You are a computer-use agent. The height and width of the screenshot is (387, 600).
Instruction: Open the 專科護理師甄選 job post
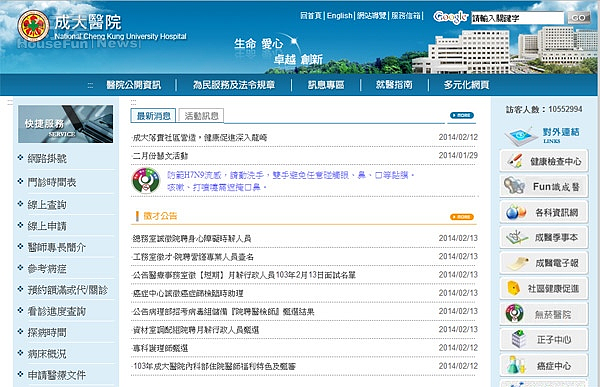click(x=160, y=348)
